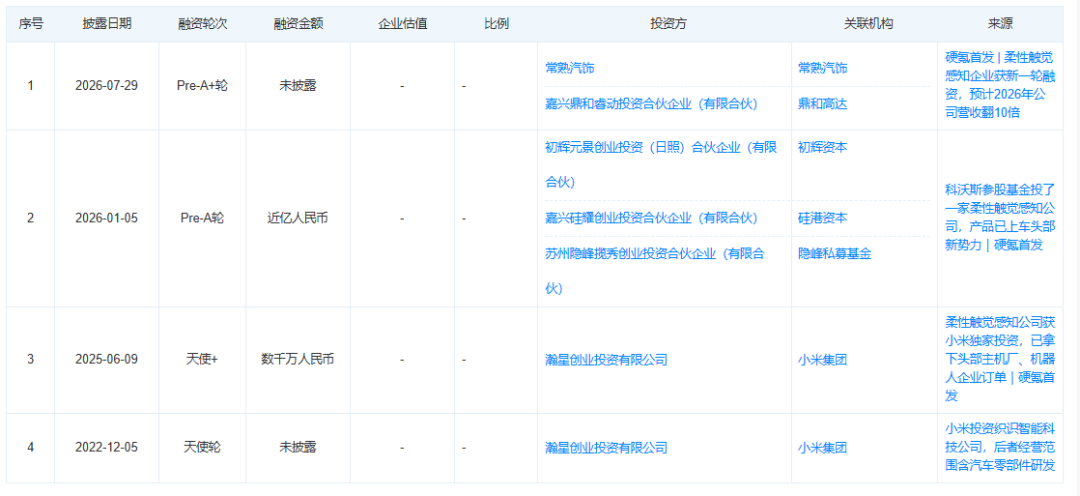Image resolution: width=1080 pixels, height=496 pixels.
Task: Open source article 科沃斯参股基金投了
Action: [x=1000, y=218]
